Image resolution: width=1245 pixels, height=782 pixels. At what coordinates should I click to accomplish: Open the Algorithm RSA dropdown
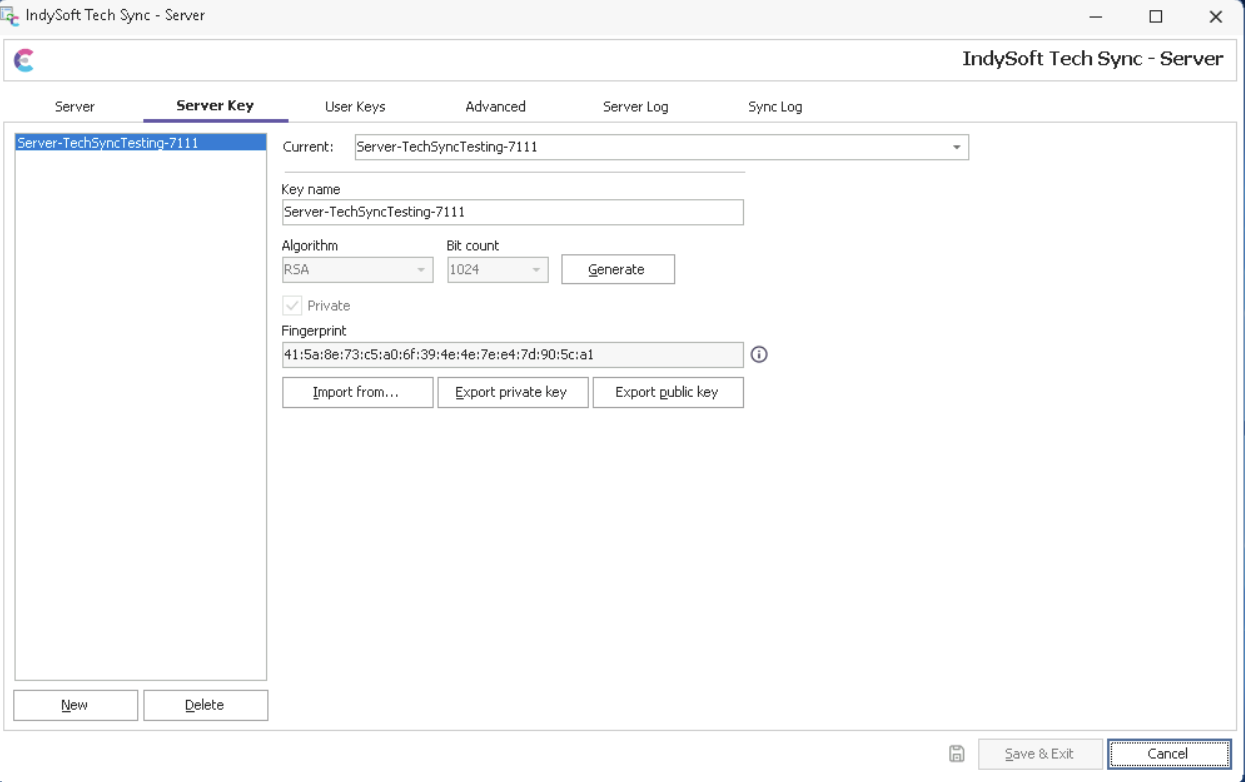click(x=357, y=270)
